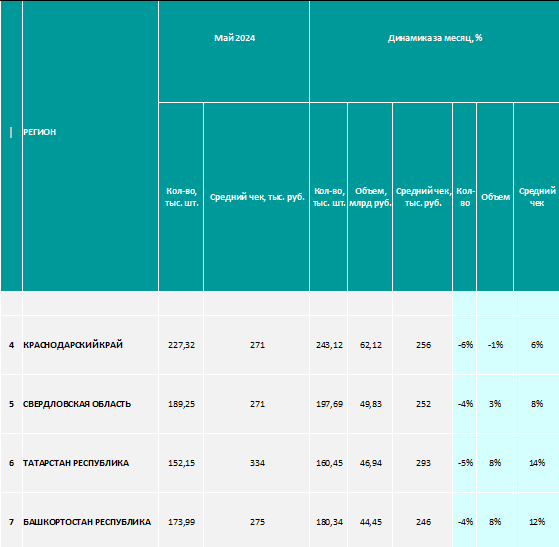Viewport: 559px width, 547px height.
Task: Click the -1% cell
Action: pyautogui.click(x=495, y=345)
